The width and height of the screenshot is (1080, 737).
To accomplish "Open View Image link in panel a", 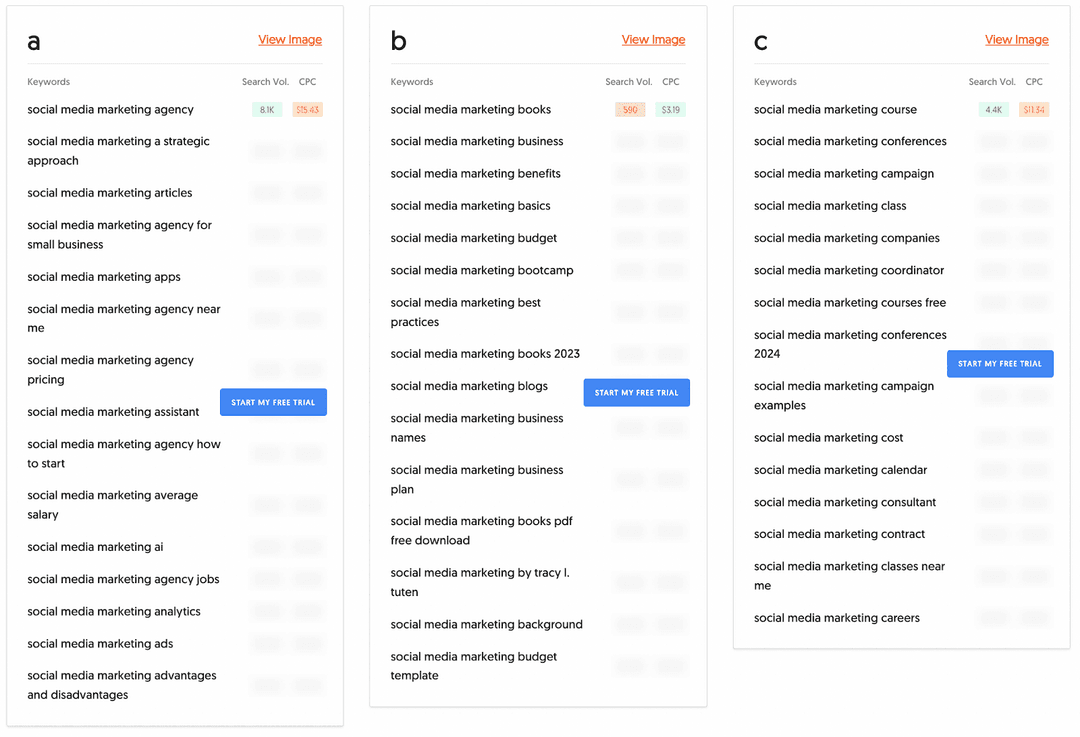I will pyautogui.click(x=290, y=40).
